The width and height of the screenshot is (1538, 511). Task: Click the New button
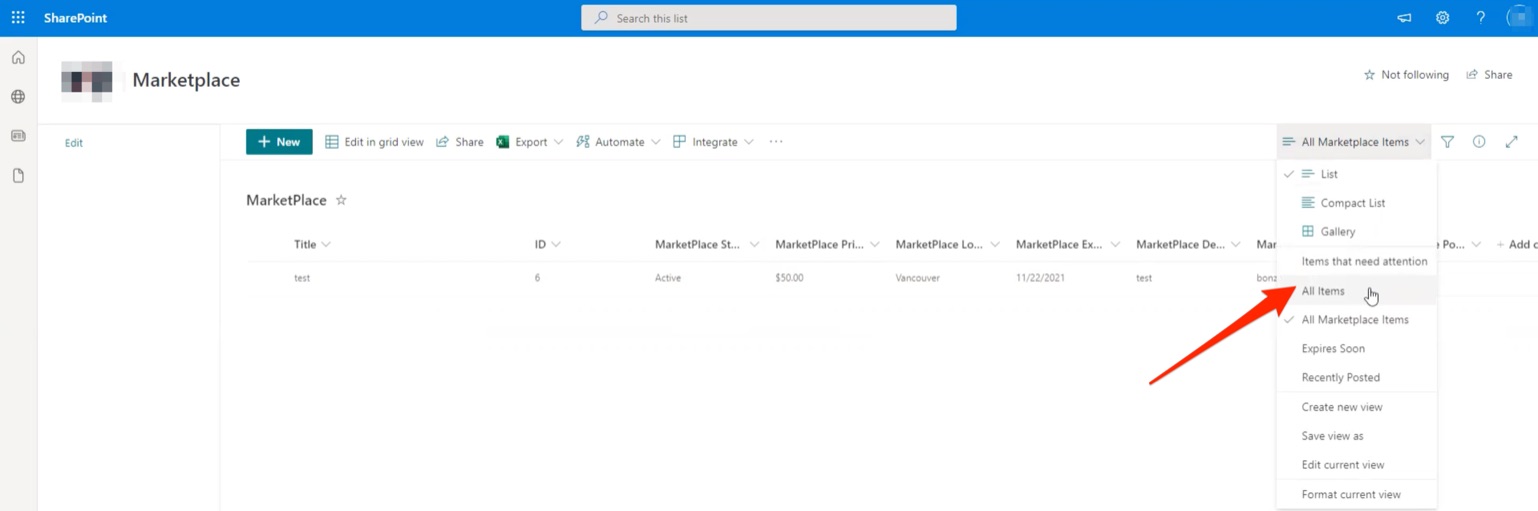coord(279,142)
